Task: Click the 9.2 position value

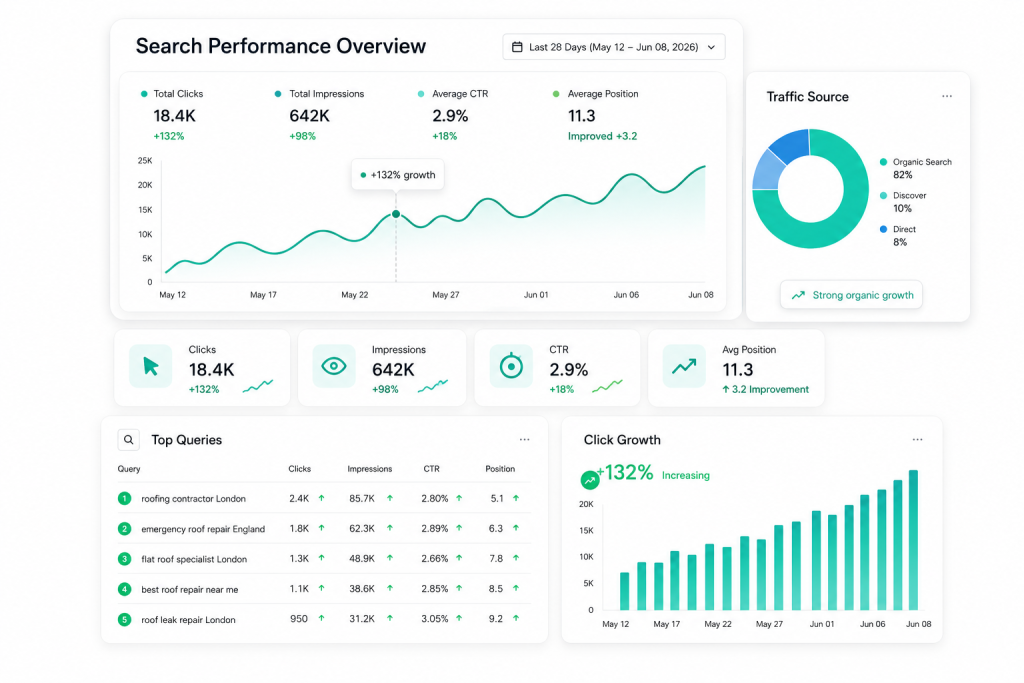Action: (x=496, y=618)
